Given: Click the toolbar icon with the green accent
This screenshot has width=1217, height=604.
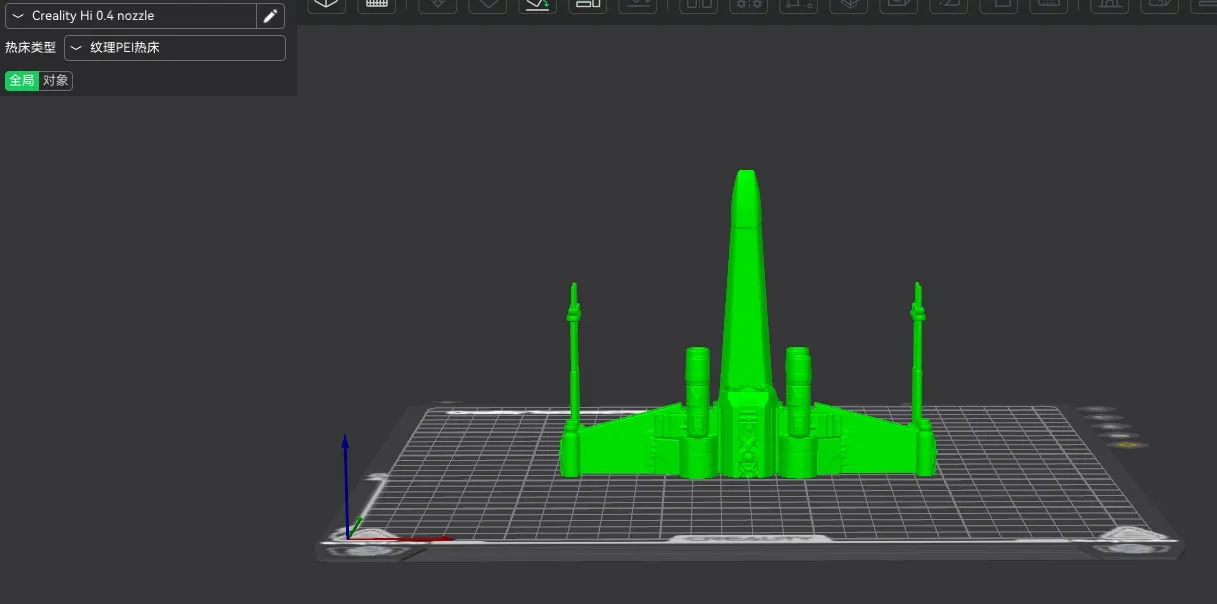Looking at the screenshot, I should (538, 4).
